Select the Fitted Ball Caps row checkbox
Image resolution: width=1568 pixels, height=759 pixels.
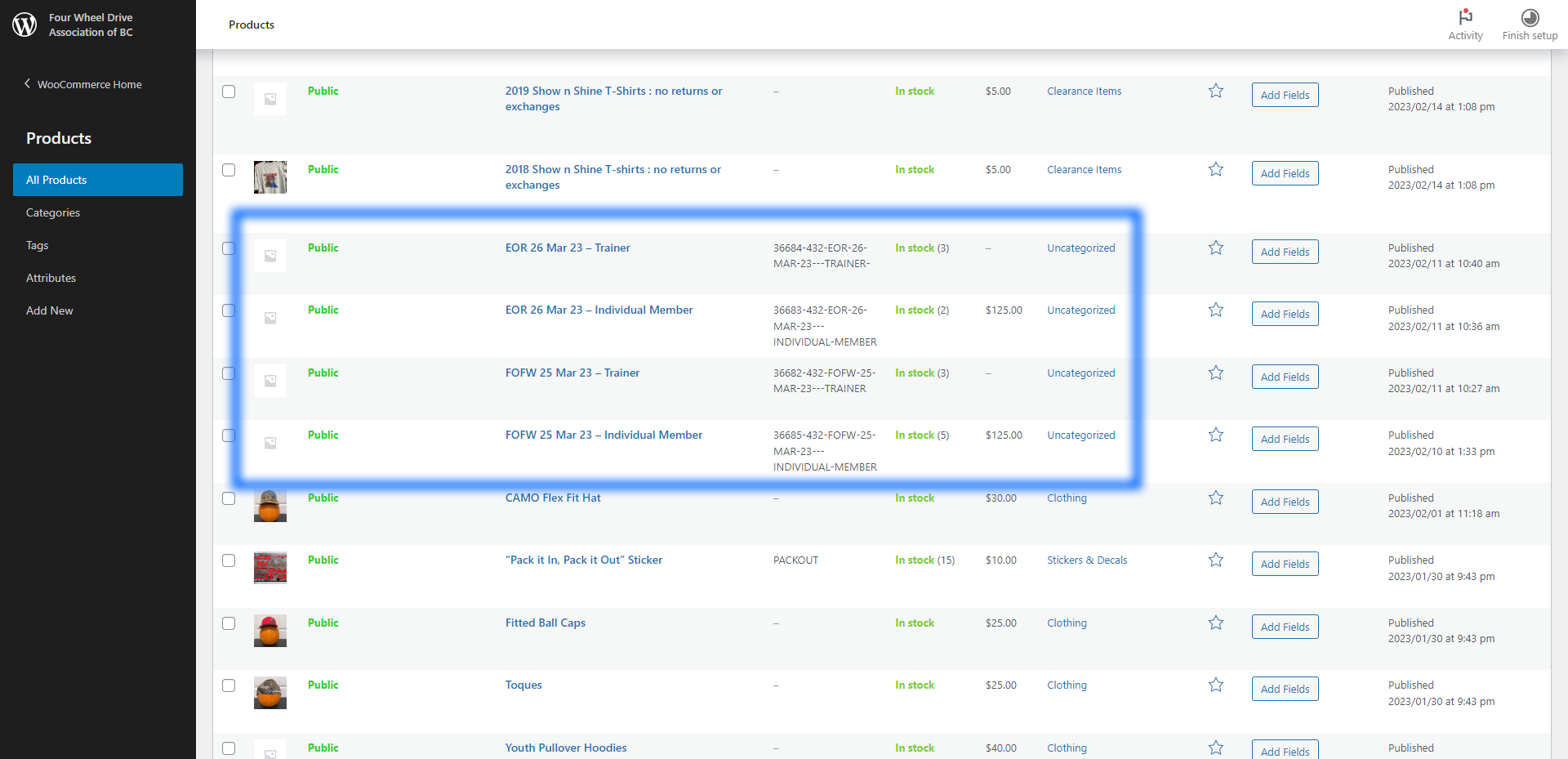point(229,623)
